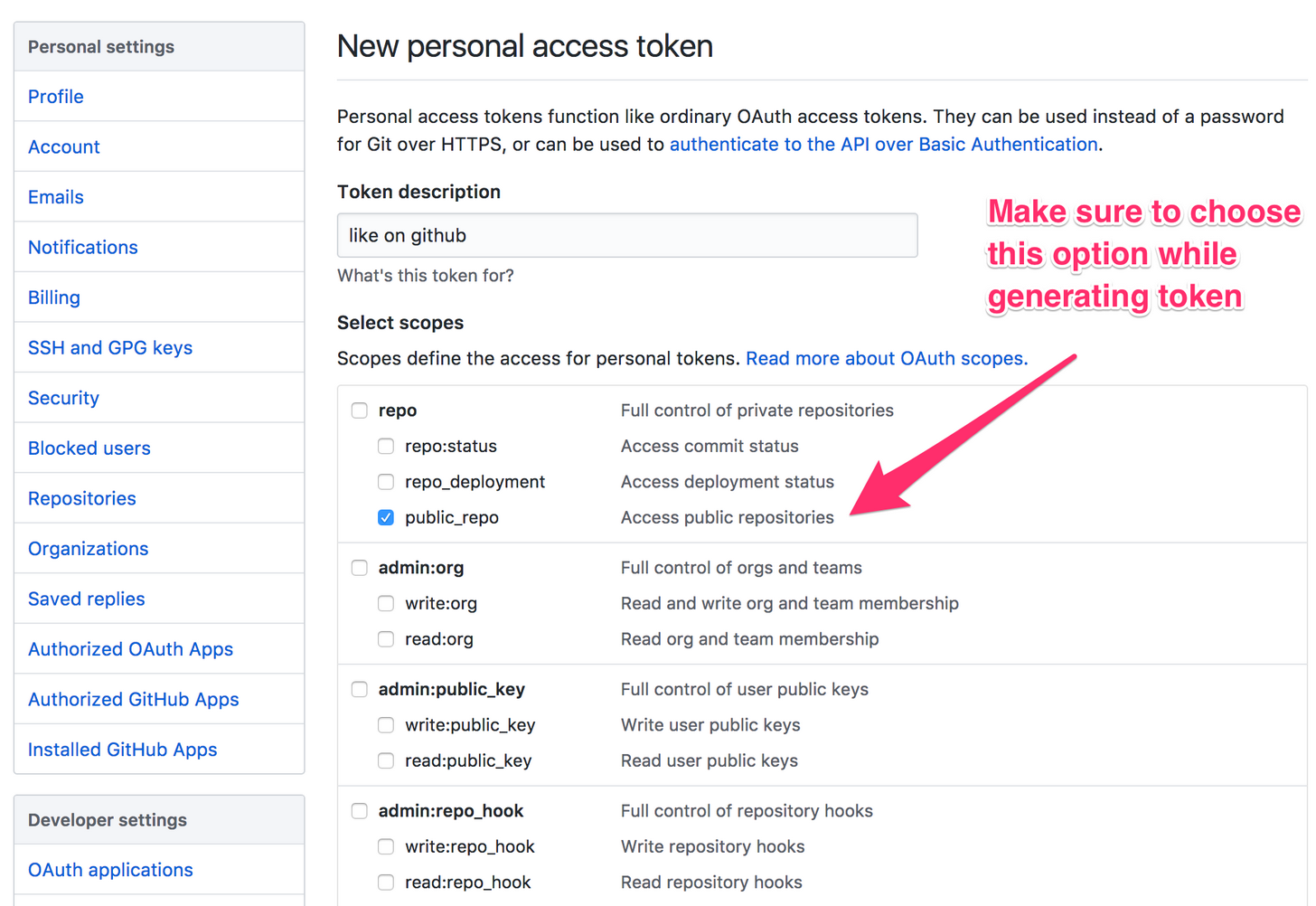Follow the Basic Authentication API link
Screen dimensions: 1316x906
[883, 145]
